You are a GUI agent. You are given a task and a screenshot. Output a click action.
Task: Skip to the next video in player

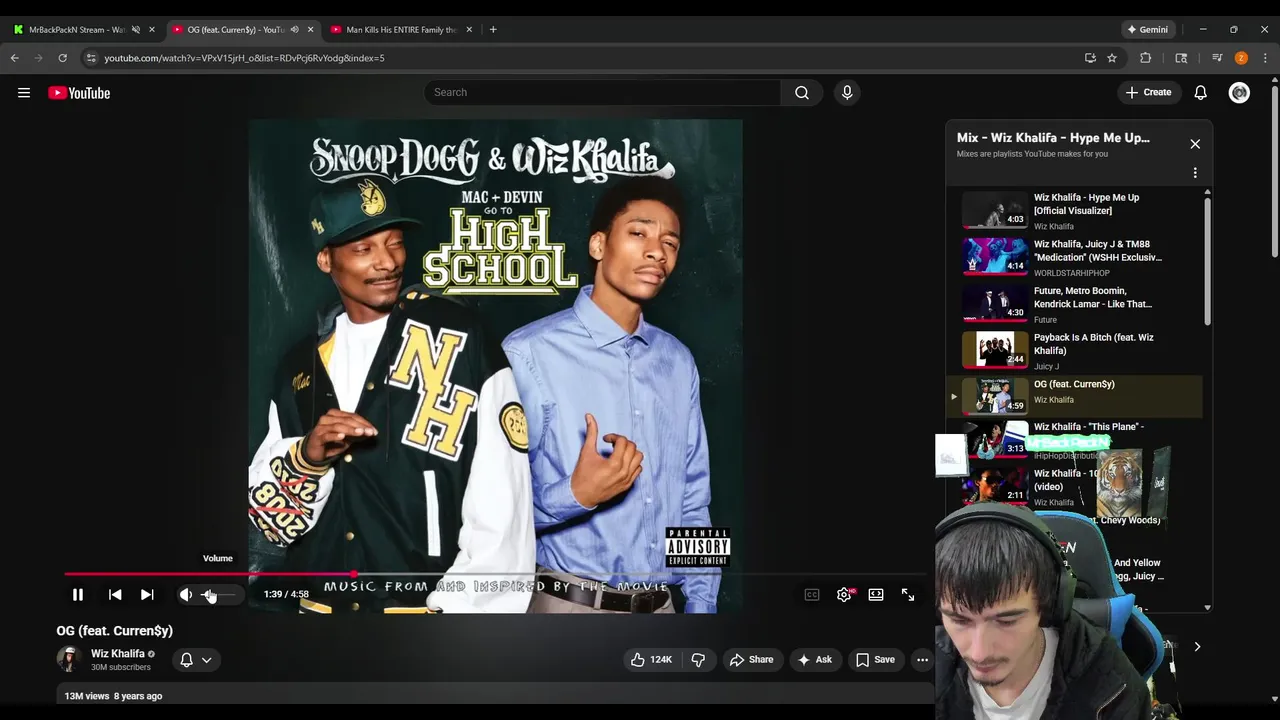(x=147, y=594)
